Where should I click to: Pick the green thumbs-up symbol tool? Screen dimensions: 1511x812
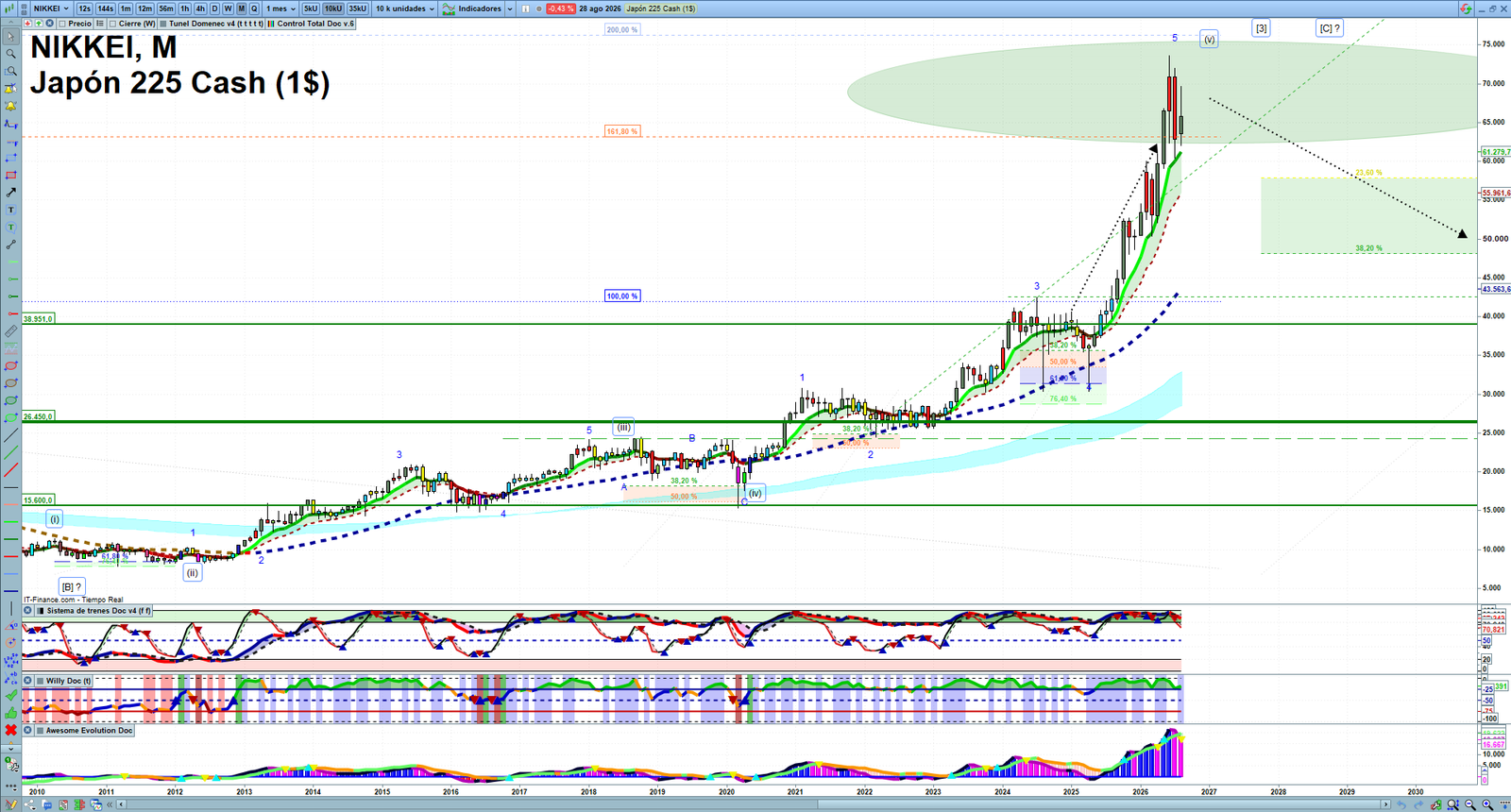pyautogui.click(x=11, y=713)
